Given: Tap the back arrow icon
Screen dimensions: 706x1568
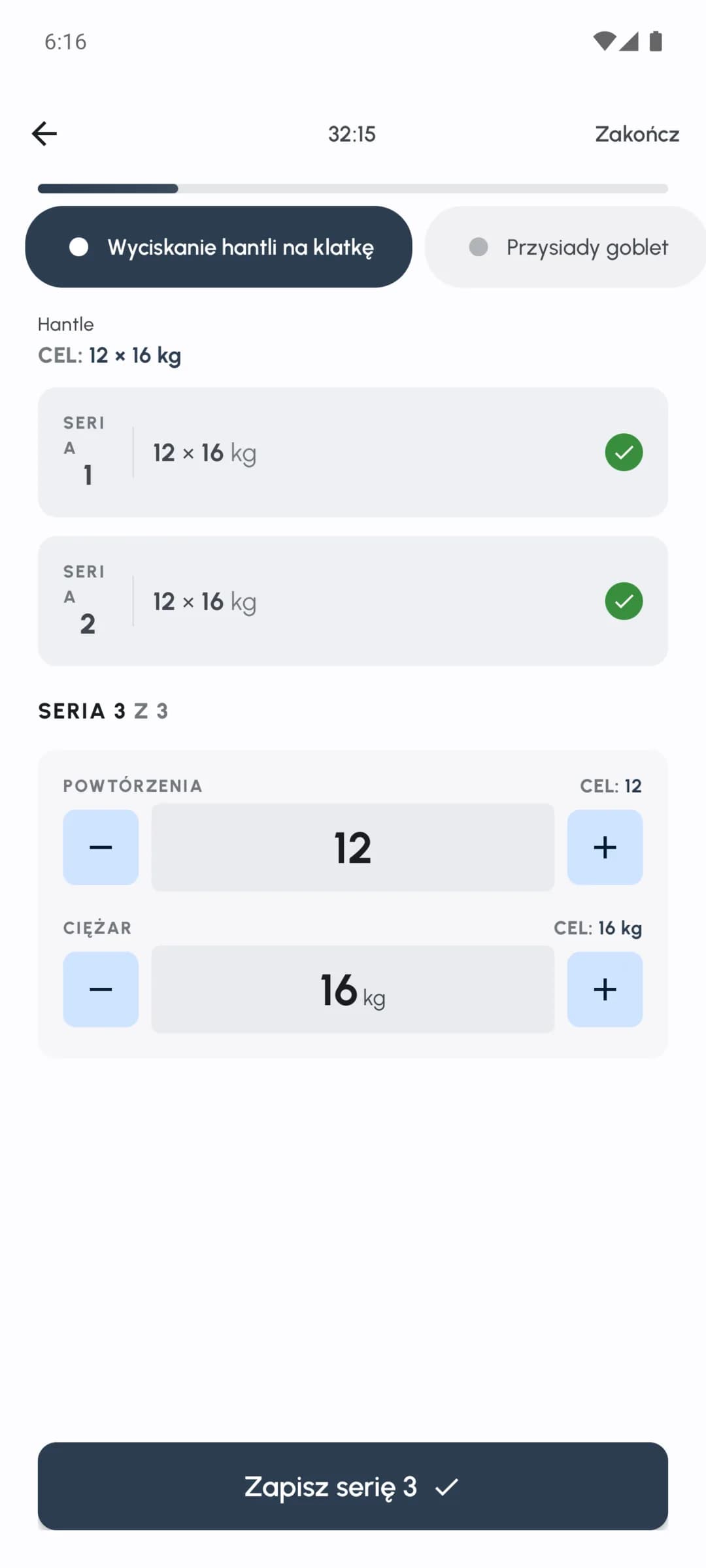Looking at the screenshot, I should tap(44, 133).
